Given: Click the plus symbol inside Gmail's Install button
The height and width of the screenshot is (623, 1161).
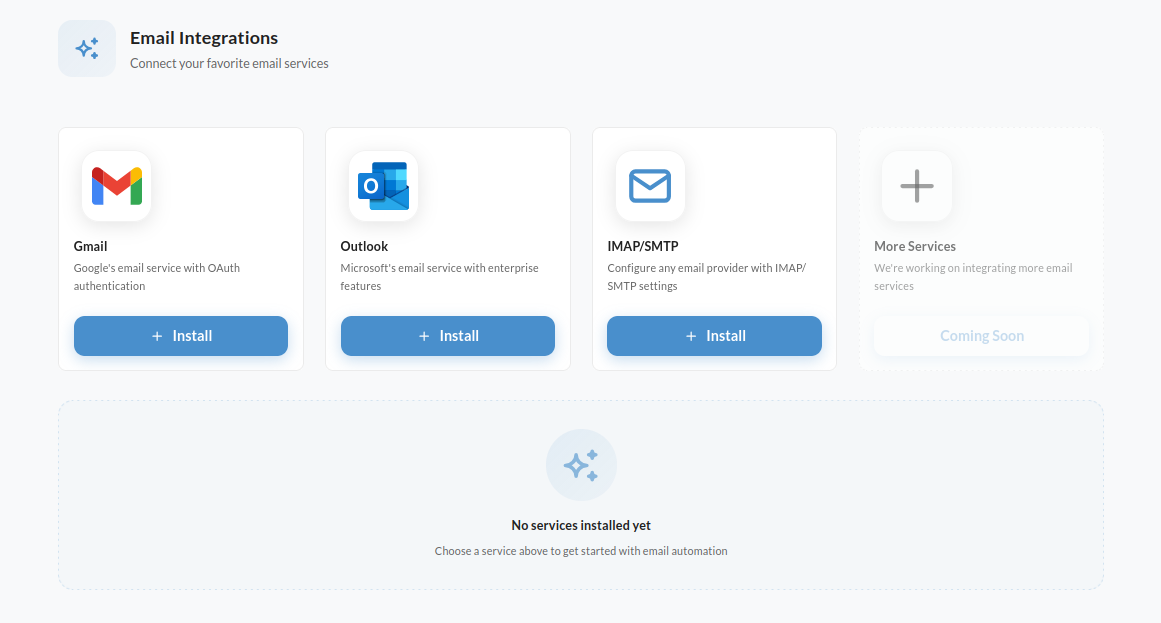Looking at the screenshot, I should click(x=156, y=336).
